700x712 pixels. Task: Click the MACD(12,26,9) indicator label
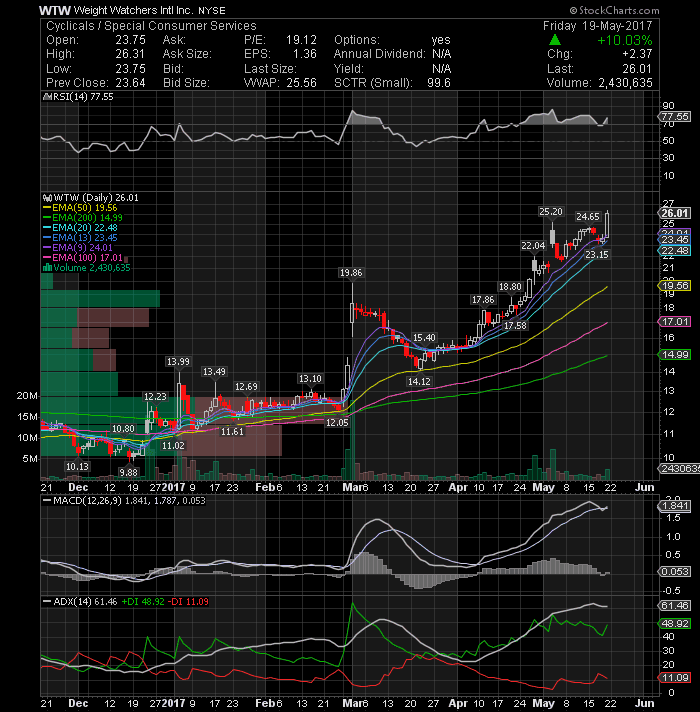124,501
